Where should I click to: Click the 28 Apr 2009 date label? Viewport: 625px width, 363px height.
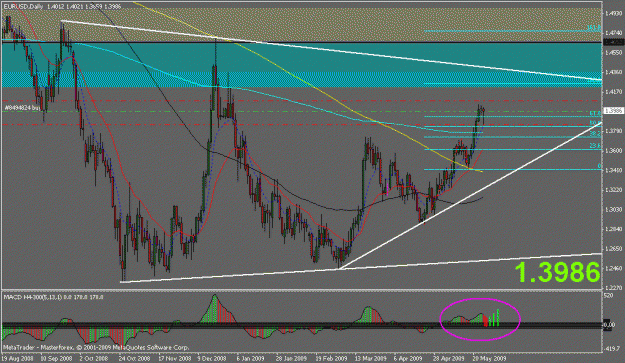449,358
